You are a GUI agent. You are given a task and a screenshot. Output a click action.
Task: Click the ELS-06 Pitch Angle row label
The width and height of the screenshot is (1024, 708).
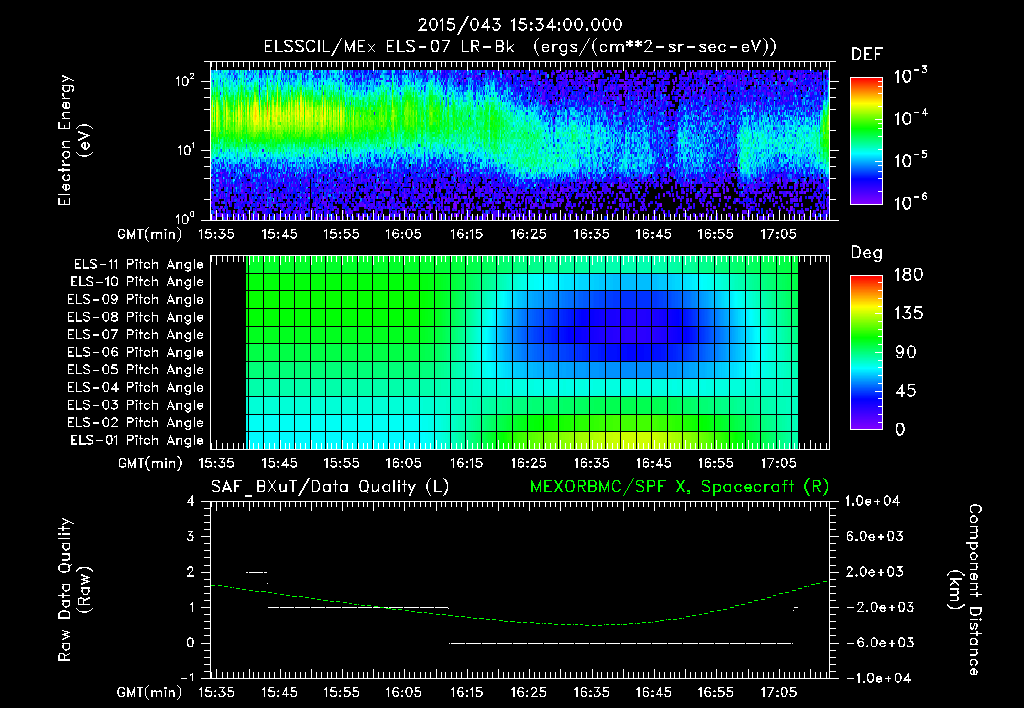pos(135,352)
